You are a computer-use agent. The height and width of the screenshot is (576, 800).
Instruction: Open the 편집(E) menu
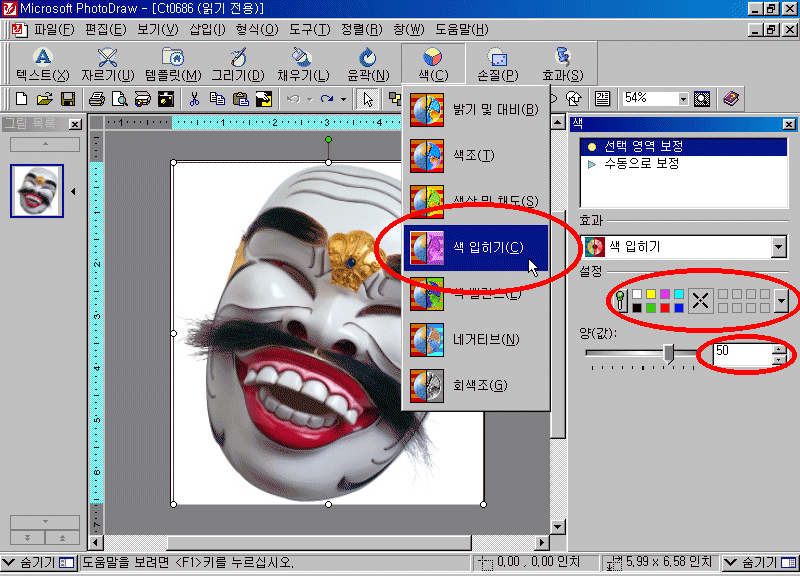[x=105, y=30]
